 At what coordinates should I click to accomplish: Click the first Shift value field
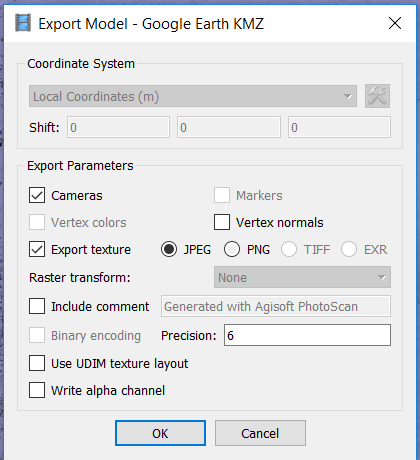point(118,127)
